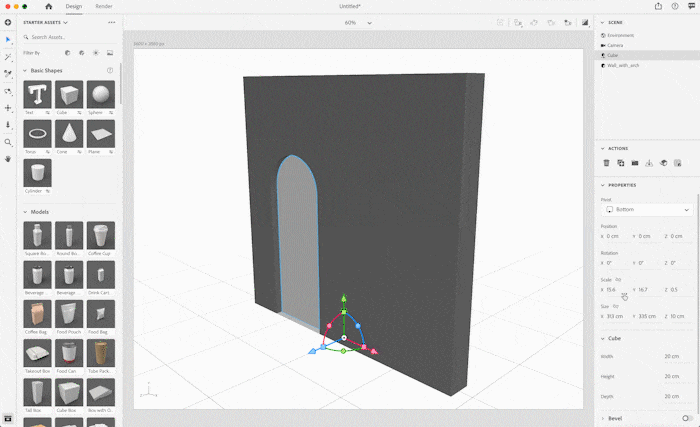Viewport: 700px width, 427px height.
Task: Select the Design tab
Action: click(74, 6)
